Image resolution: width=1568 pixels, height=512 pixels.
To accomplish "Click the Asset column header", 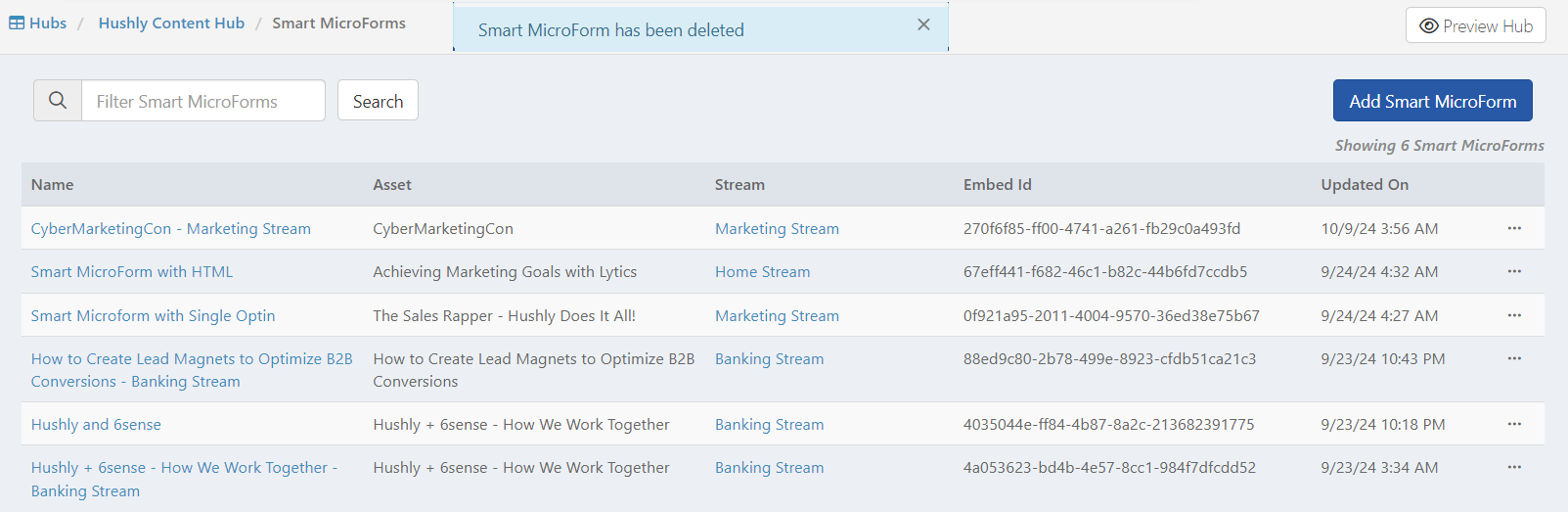I will pos(392,185).
